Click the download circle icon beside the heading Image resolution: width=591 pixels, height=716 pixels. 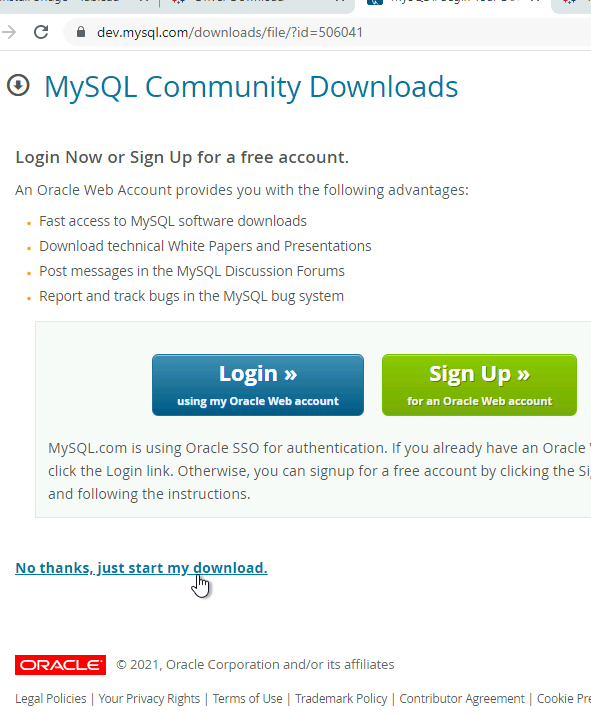tap(18, 85)
